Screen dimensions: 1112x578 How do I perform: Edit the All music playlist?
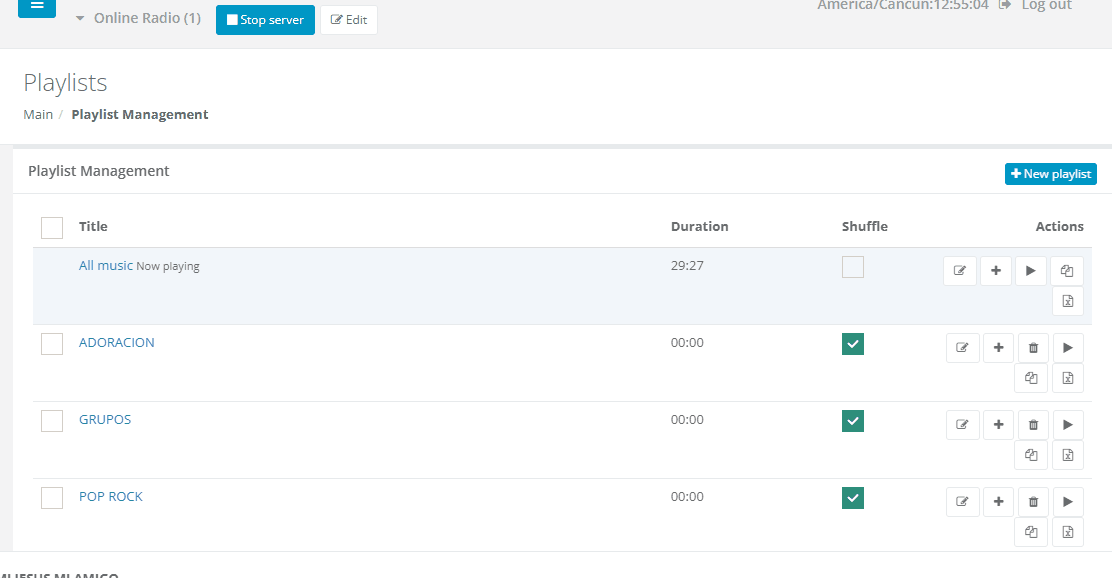tap(960, 271)
